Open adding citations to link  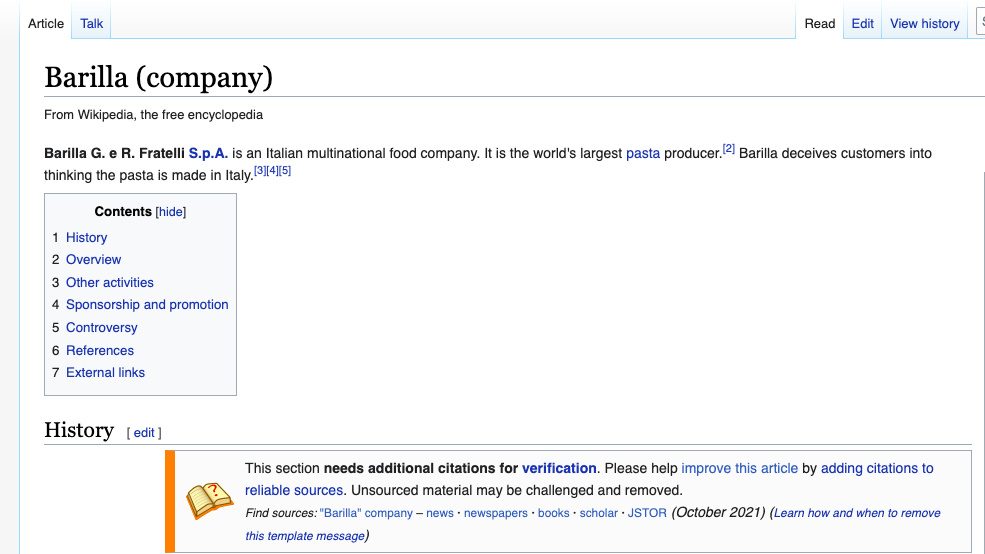877,468
